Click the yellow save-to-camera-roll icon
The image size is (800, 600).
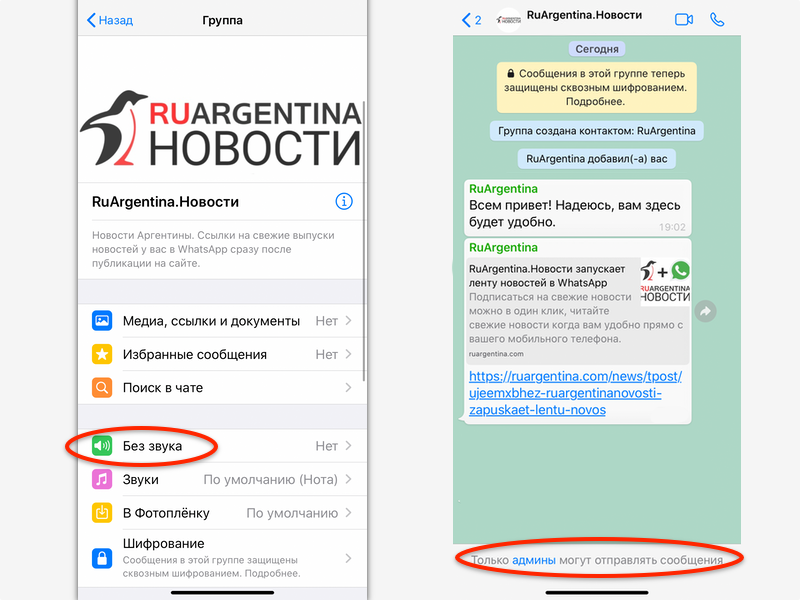coord(102,513)
